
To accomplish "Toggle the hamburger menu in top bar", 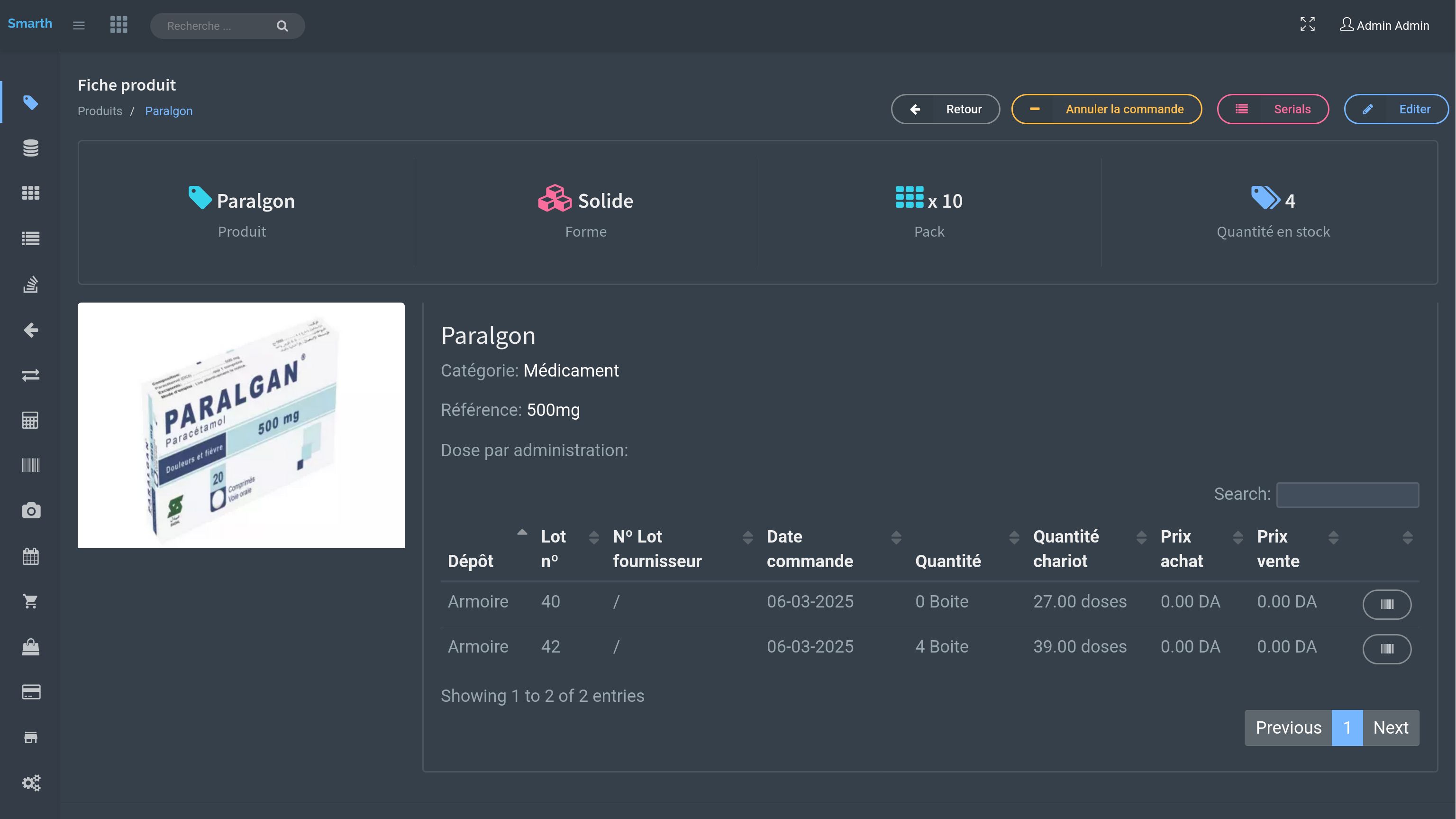I will pyautogui.click(x=79, y=26).
